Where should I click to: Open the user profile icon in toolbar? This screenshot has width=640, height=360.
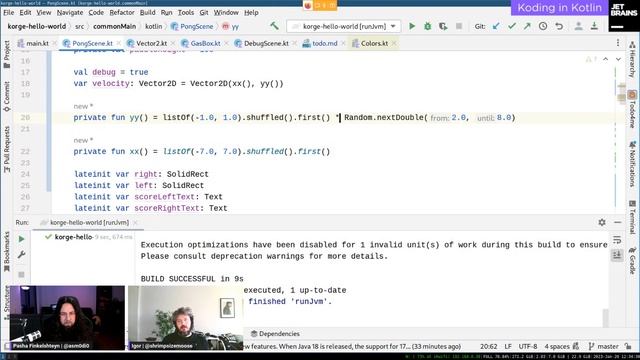pos(578,26)
